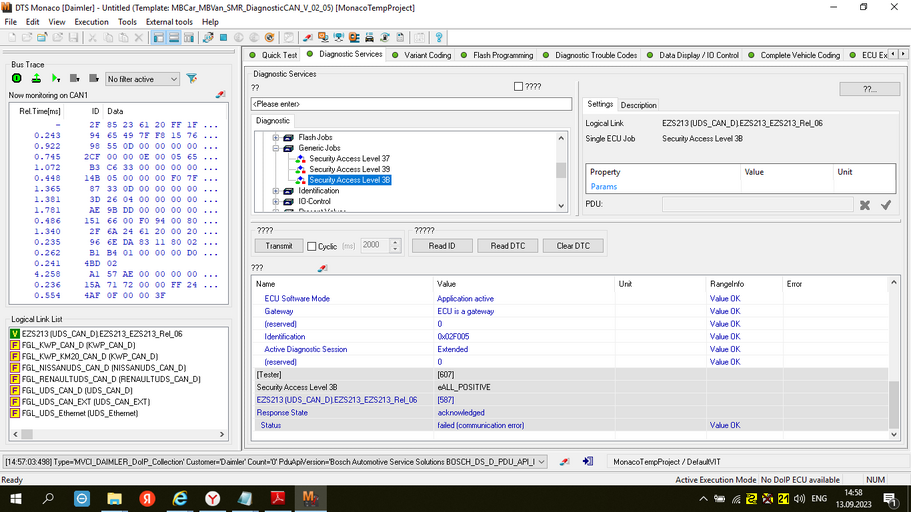Click the diagnostic job tree vertical scrollbar
Viewport: 911px width, 512px height.
coord(561,171)
